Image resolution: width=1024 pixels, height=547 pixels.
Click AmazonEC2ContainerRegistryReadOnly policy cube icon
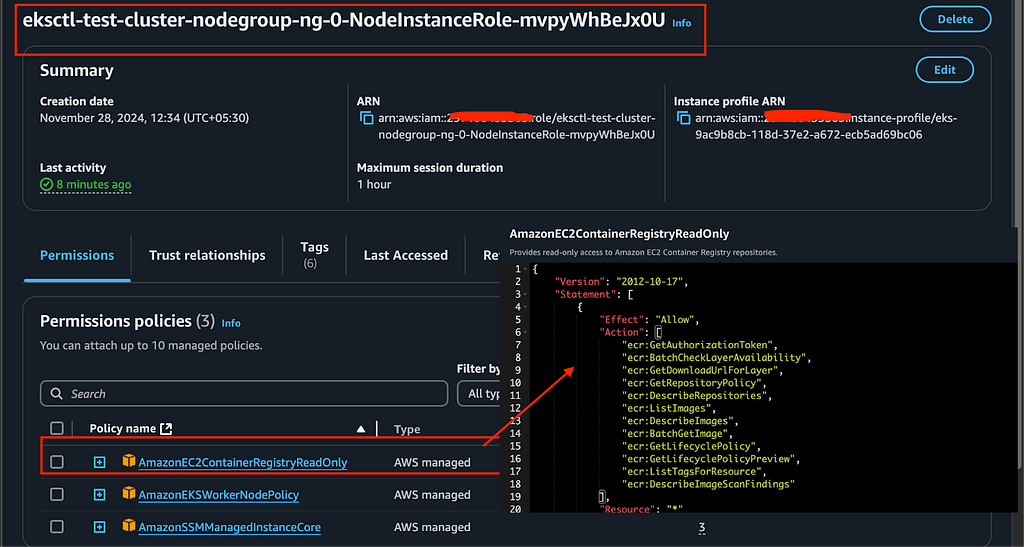[x=129, y=461]
